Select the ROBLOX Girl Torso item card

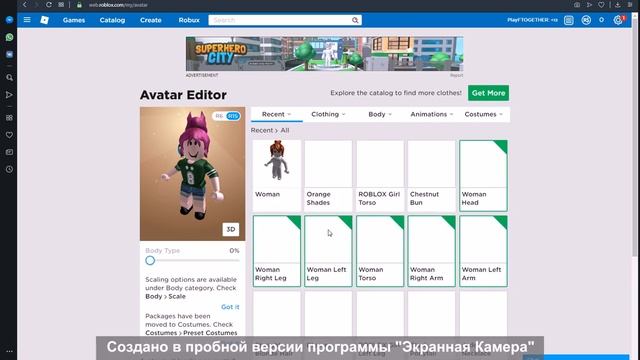(380, 176)
